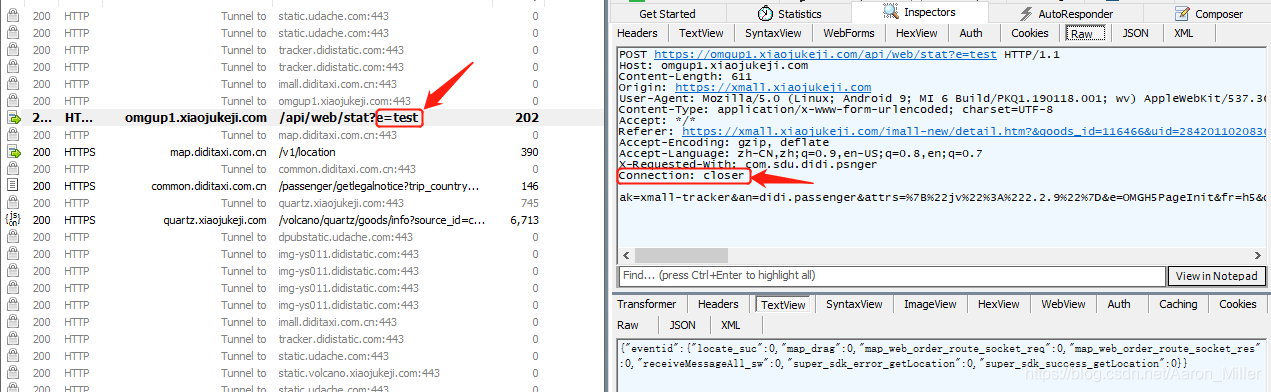Open response Raw inspector tab
Image resolution: width=1271 pixels, height=392 pixels.
click(627, 325)
